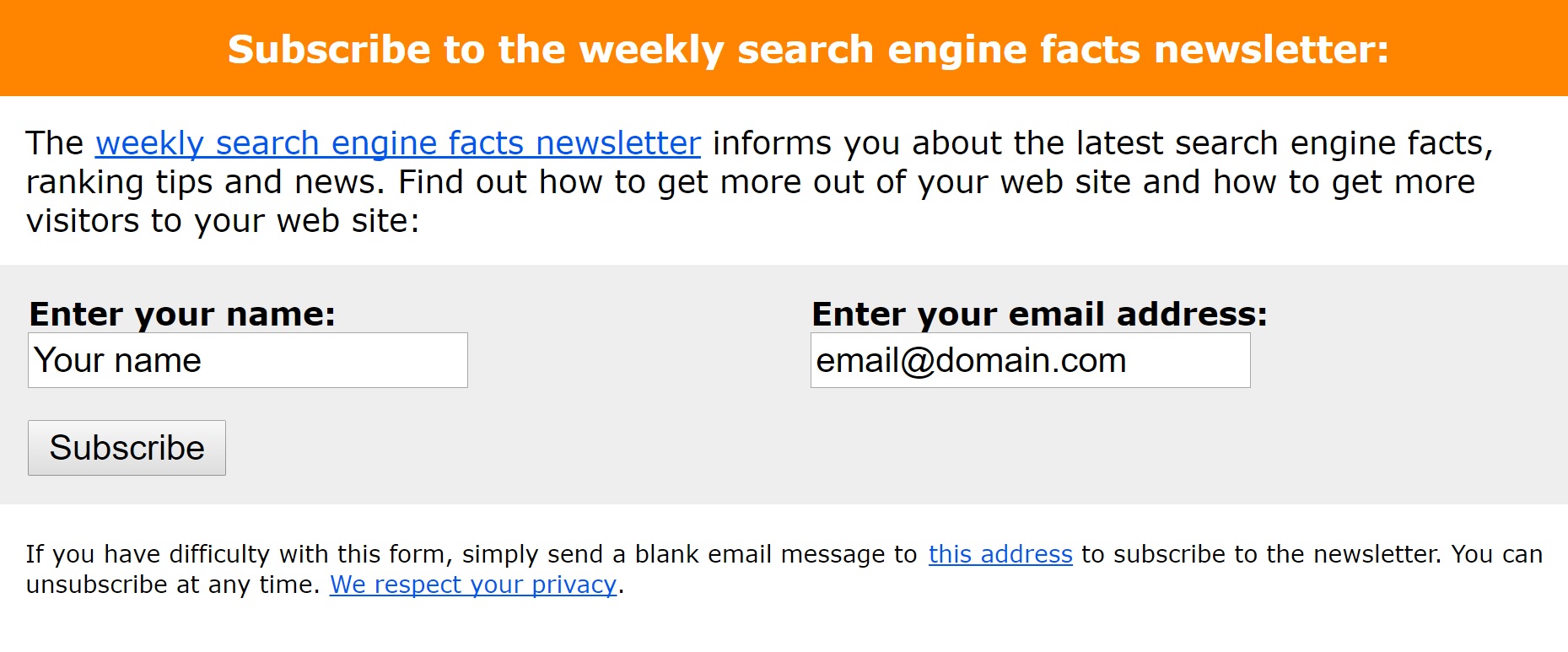Click the empty gray area right of Subscribe
Viewport: 1568px width, 652px height.
(894, 448)
